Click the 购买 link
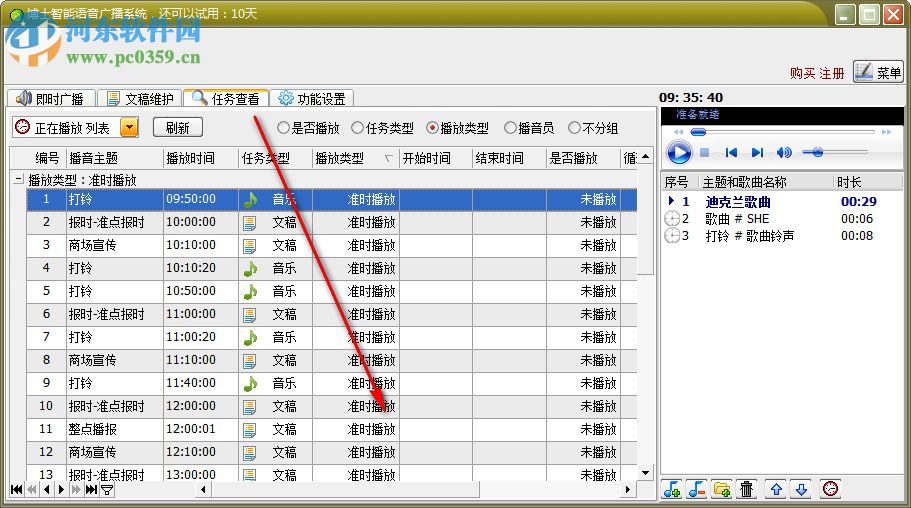The width and height of the screenshot is (911, 508). coord(802,73)
